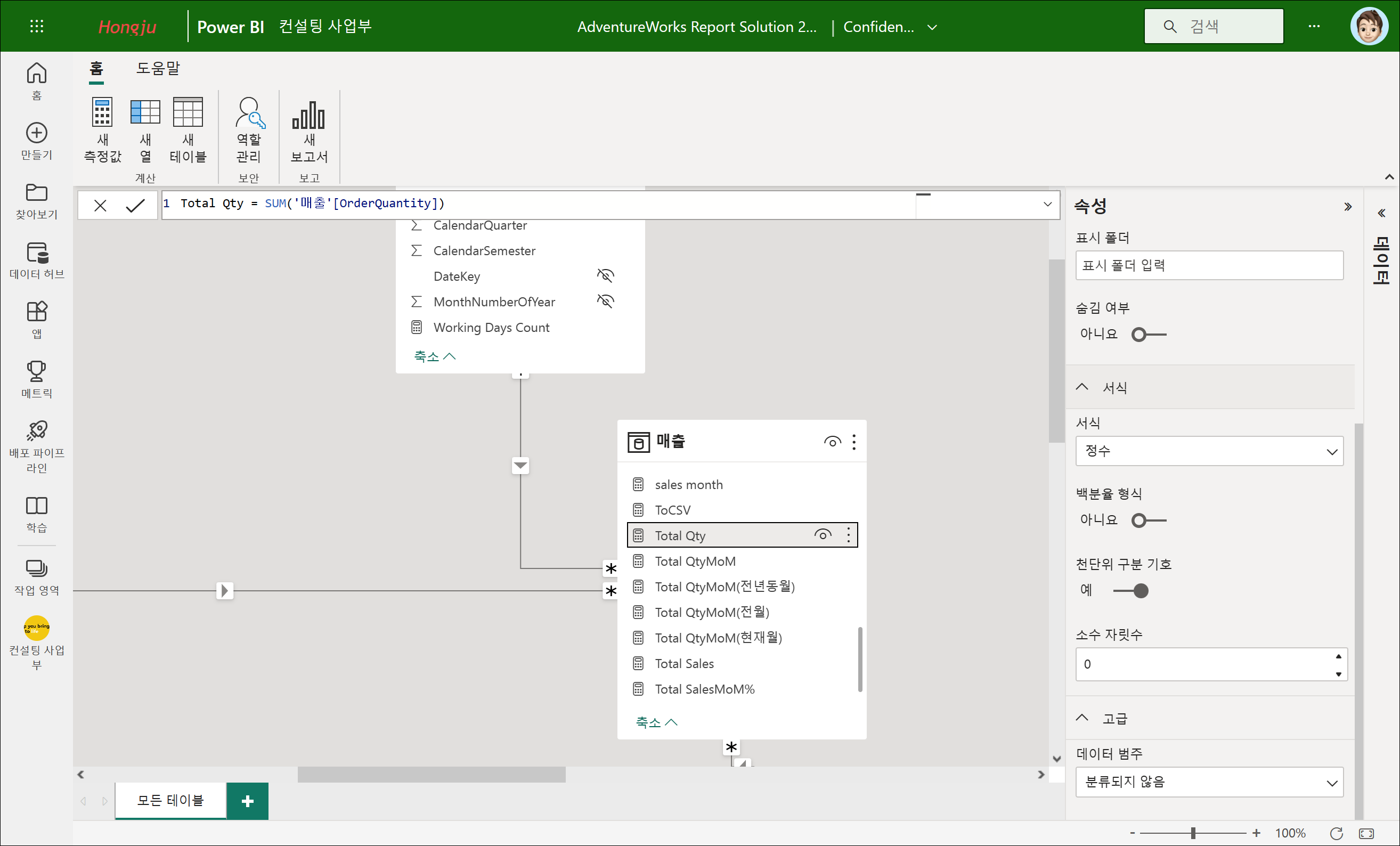Select the All tables (모든 테이블) tab

pos(170,800)
